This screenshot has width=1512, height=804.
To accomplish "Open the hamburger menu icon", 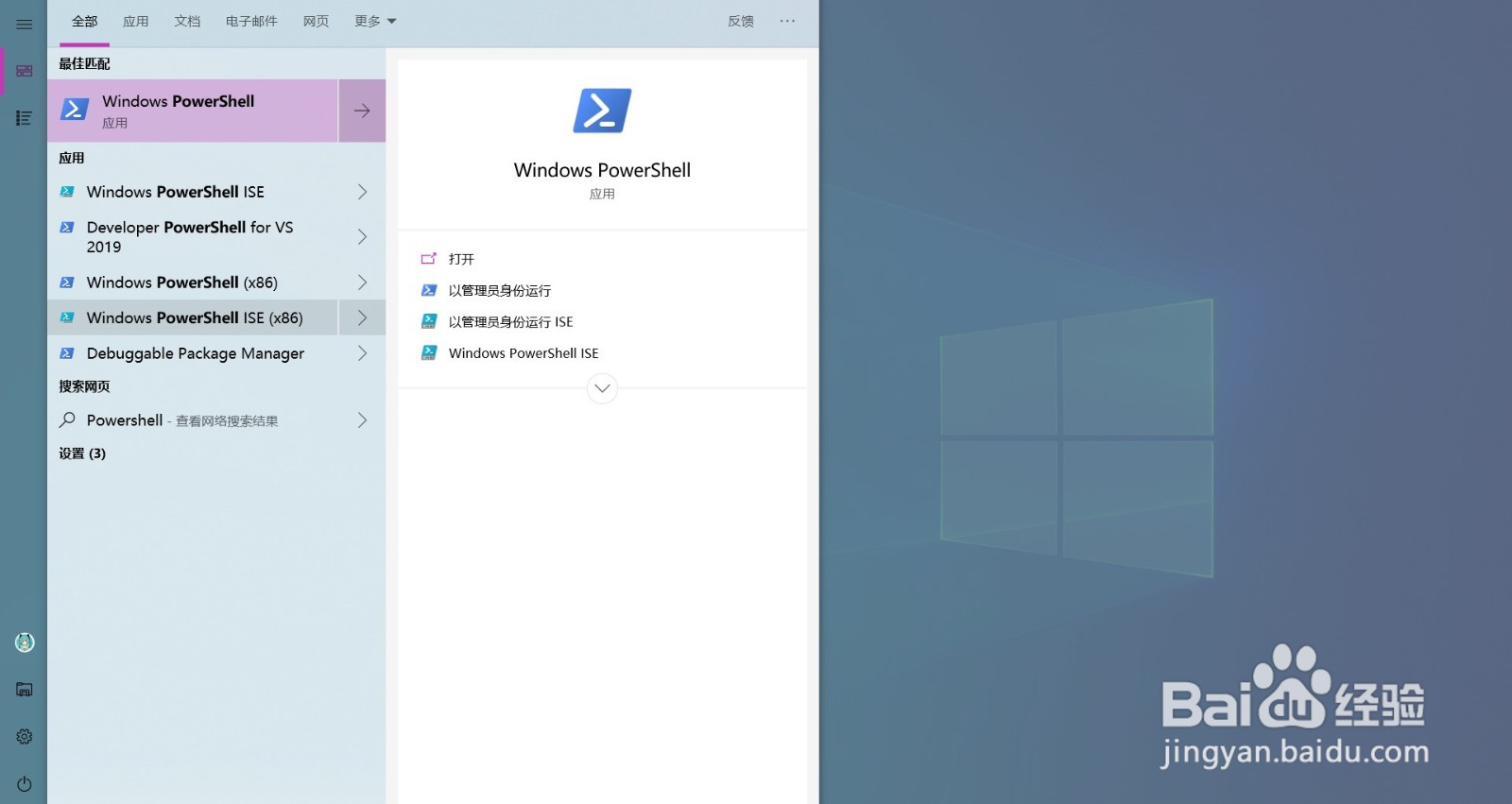I will 25,25.
